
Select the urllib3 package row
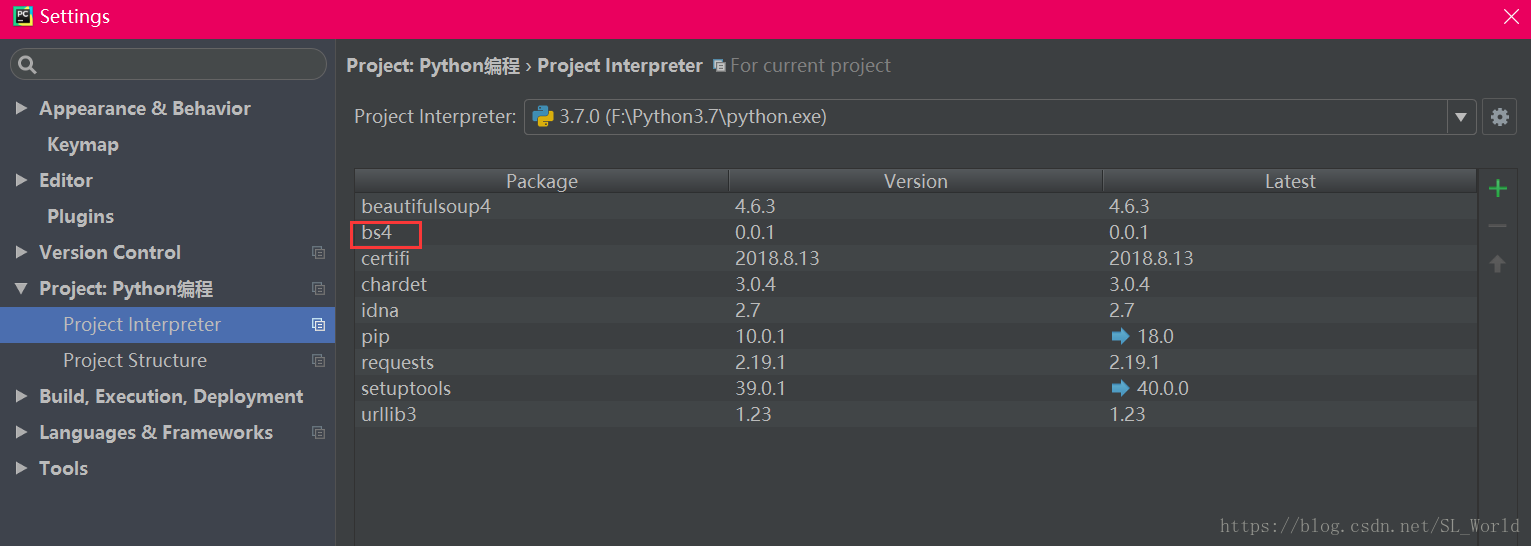(915, 415)
